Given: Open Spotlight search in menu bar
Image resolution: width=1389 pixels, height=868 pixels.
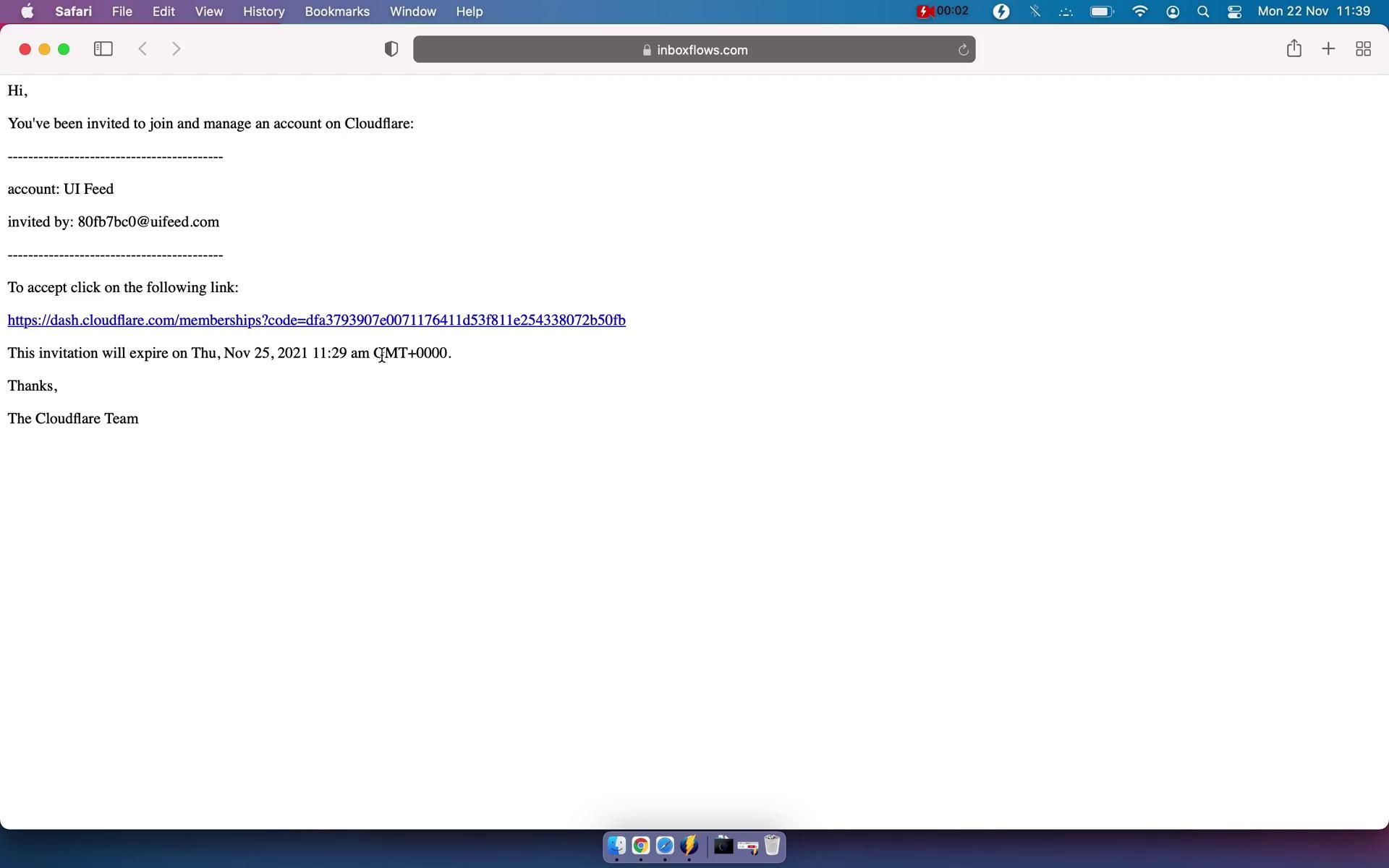Looking at the screenshot, I should (1203, 12).
